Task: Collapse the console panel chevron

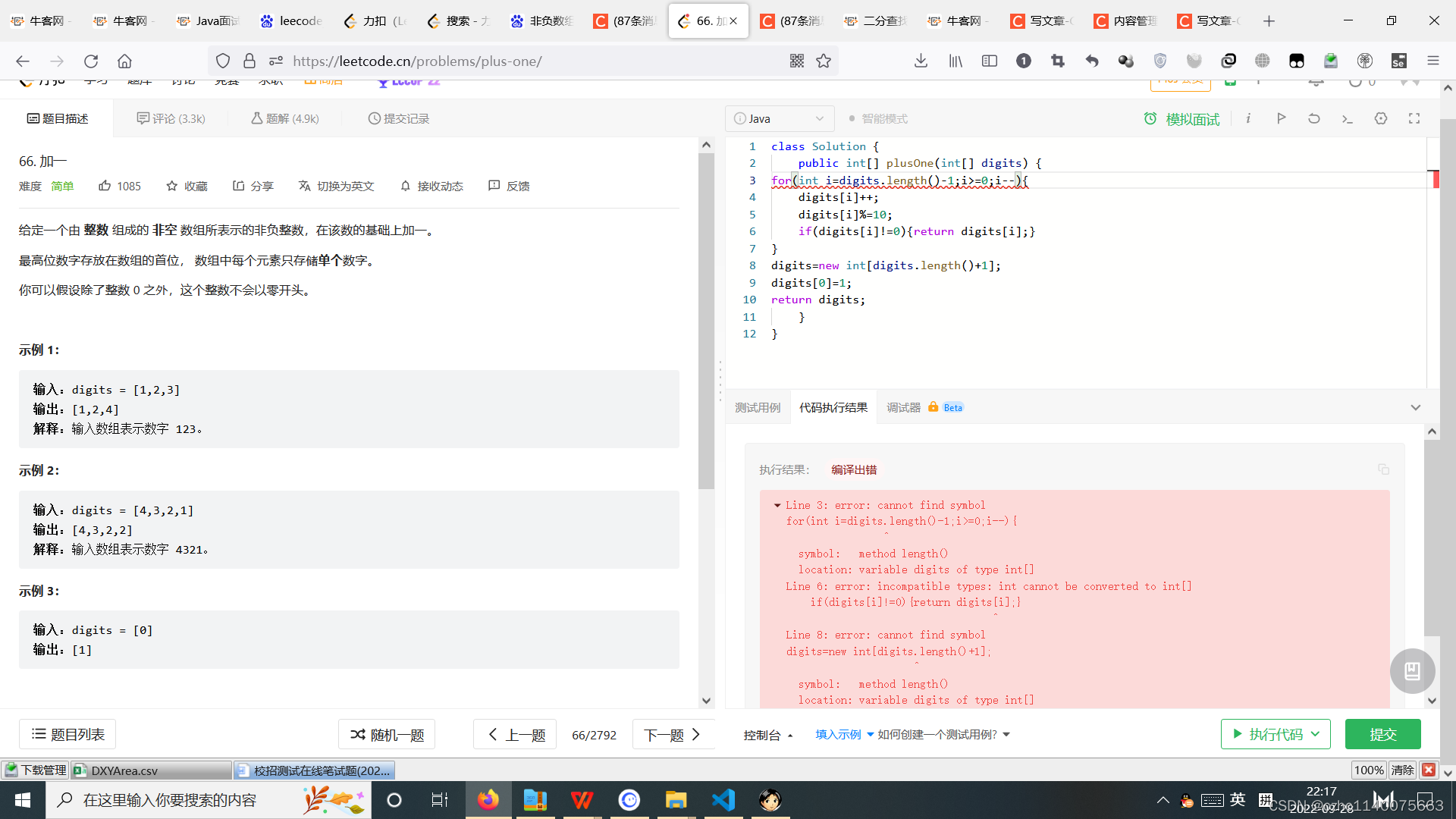Action: pyautogui.click(x=1415, y=408)
